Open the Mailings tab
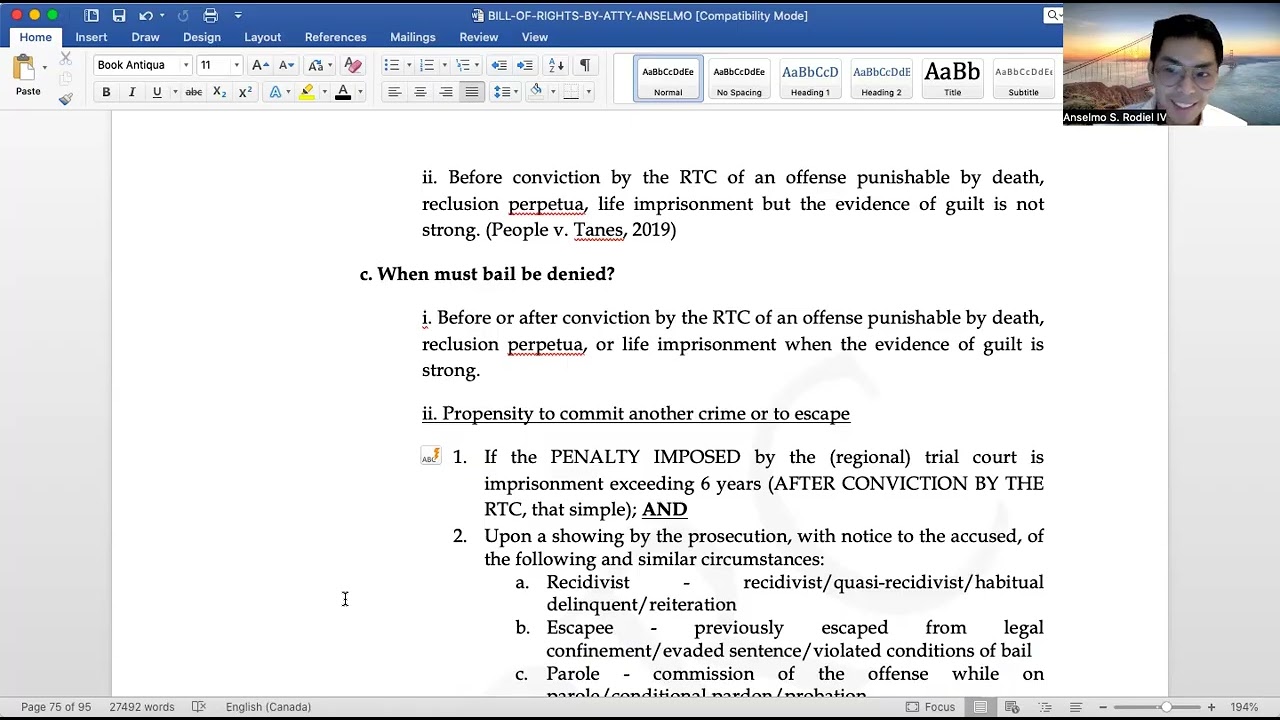The width and height of the screenshot is (1280, 720). pos(413,37)
